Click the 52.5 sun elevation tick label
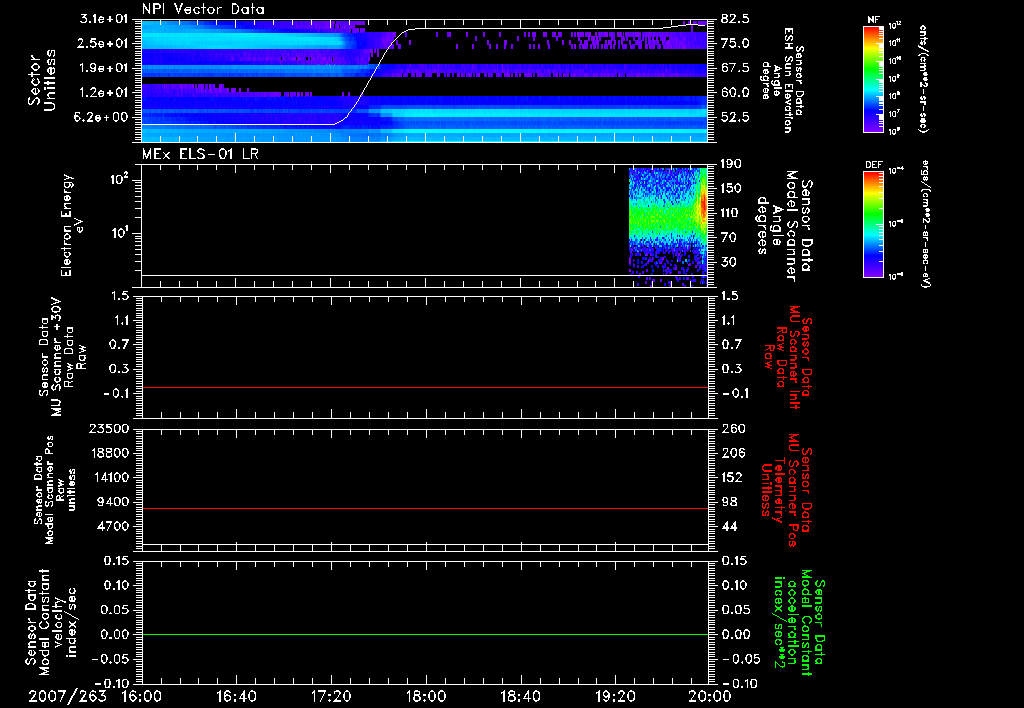 coord(735,118)
